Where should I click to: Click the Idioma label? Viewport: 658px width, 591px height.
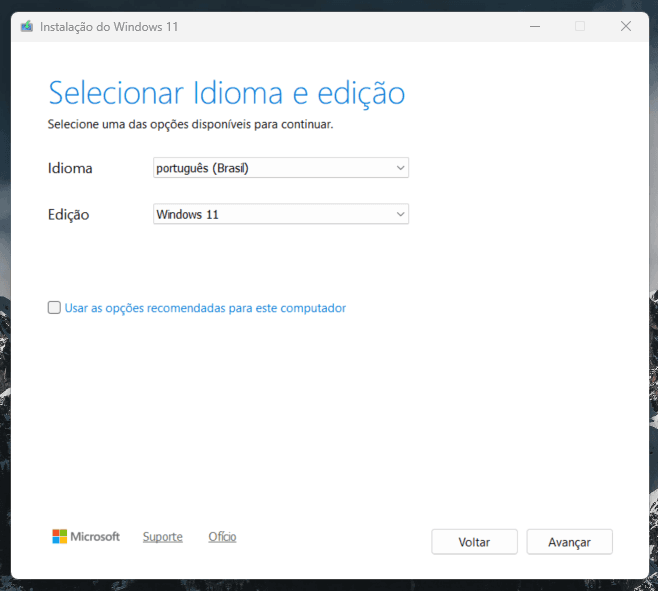point(70,168)
